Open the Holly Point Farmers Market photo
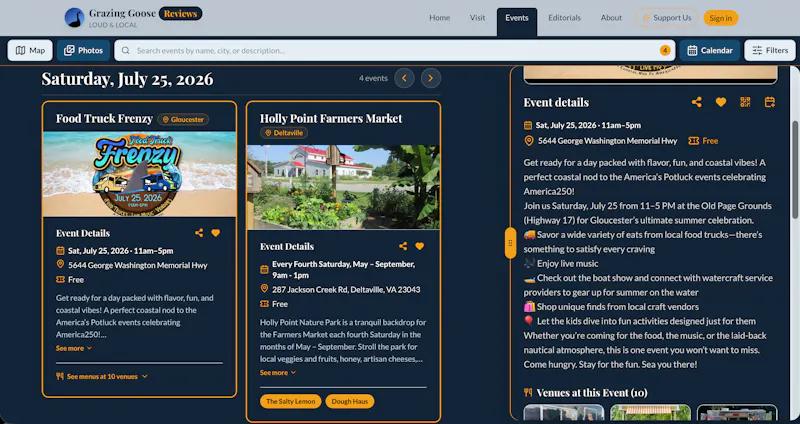 343,187
